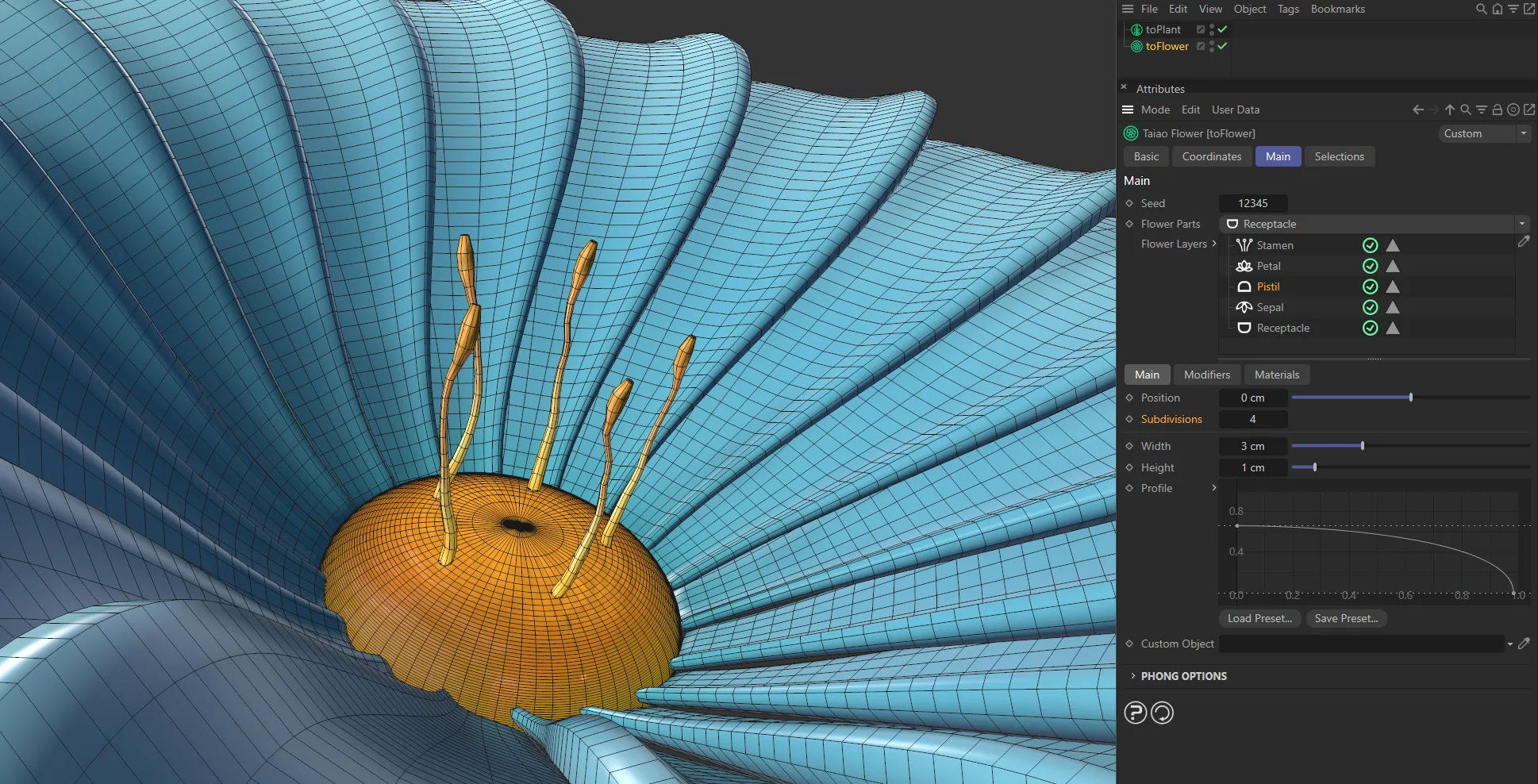The image size is (1538, 784).
Task: Expand the Profile settings chevron
Action: point(1213,488)
